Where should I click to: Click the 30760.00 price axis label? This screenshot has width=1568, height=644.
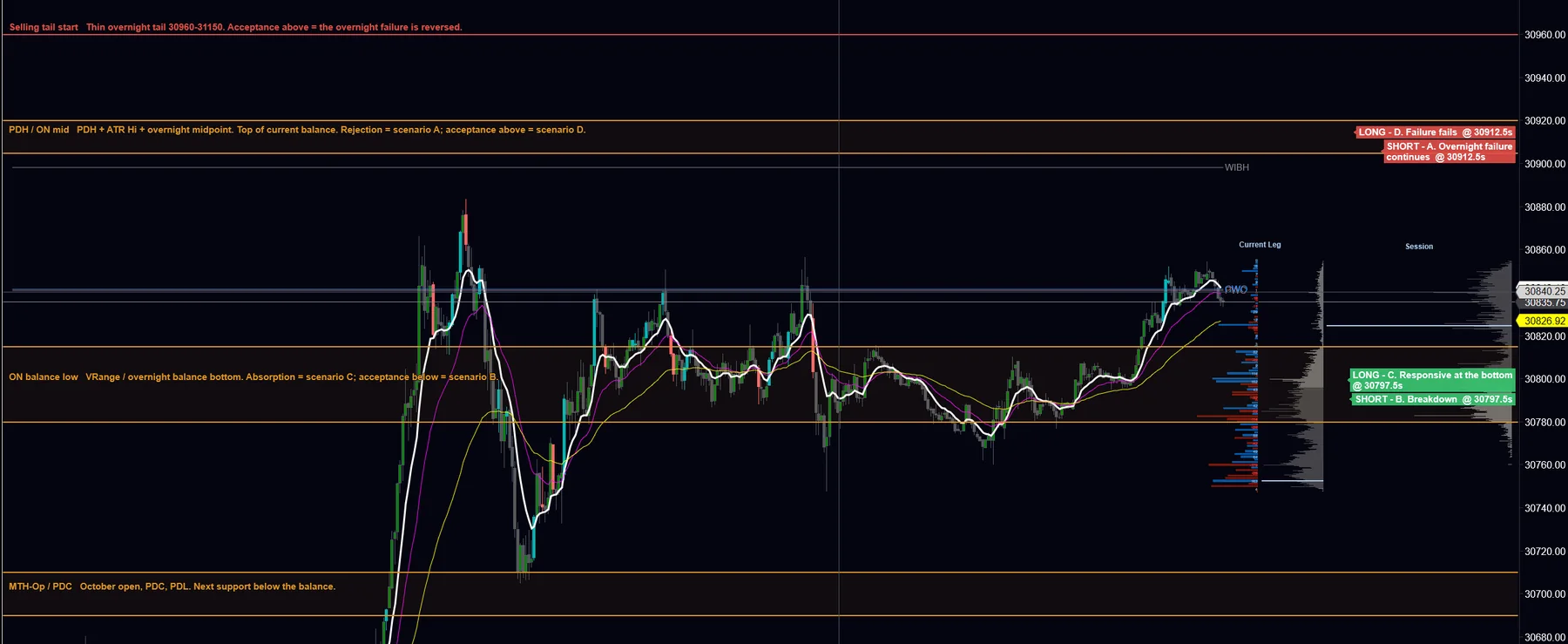(x=1544, y=465)
